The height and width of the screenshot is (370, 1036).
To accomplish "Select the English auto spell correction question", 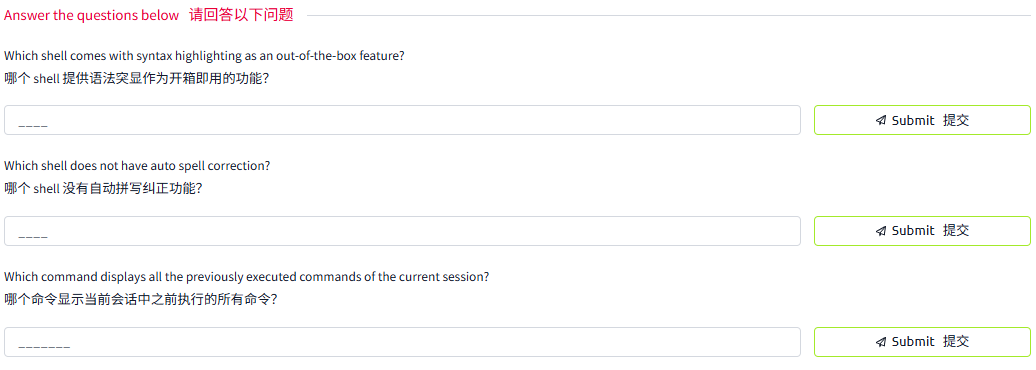I will pyautogui.click(x=137, y=165).
